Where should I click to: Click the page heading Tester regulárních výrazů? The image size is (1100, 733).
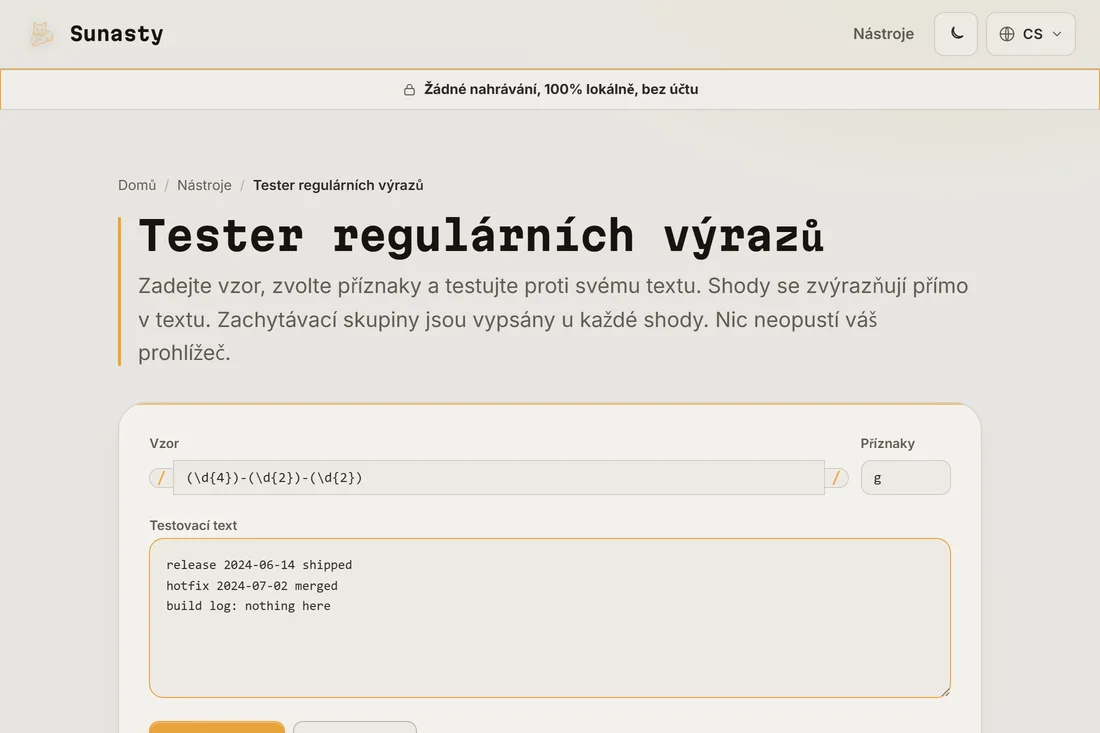(x=481, y=236)
